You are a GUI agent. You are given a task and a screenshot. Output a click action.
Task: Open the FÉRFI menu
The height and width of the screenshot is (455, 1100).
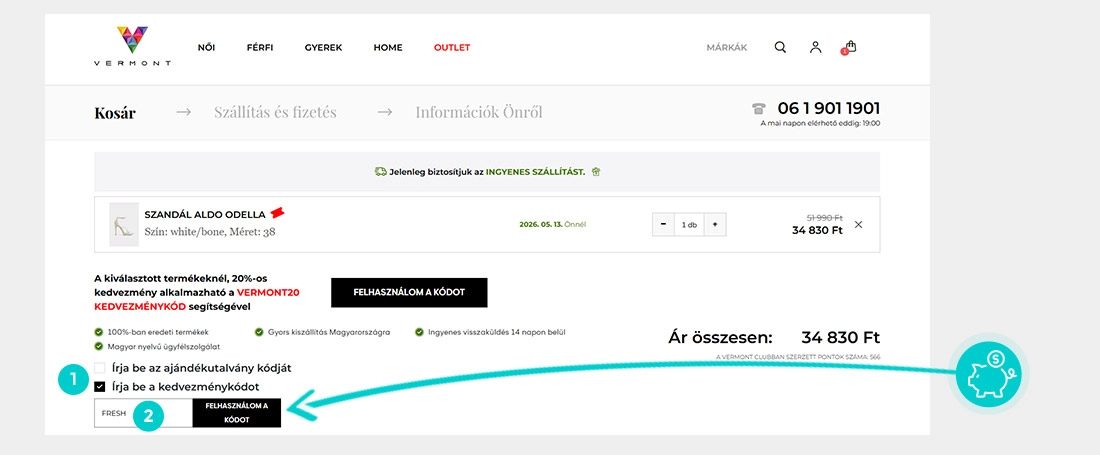pos(260,48)
